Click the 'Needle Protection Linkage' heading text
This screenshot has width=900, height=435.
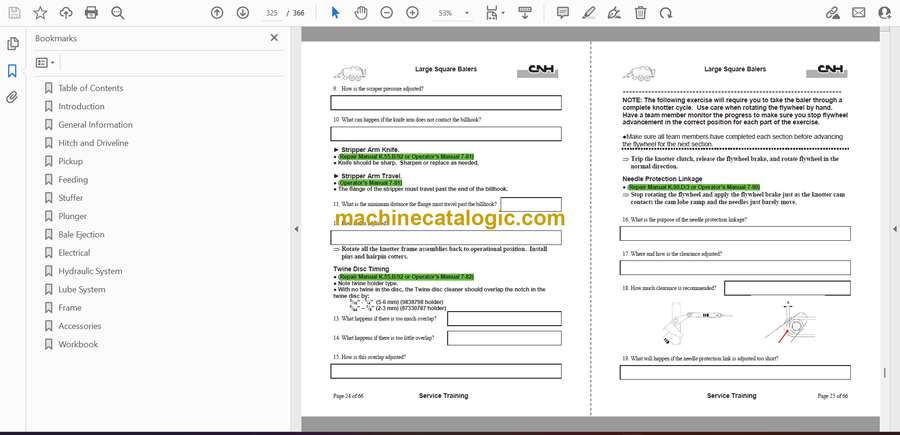coord(662,179)
